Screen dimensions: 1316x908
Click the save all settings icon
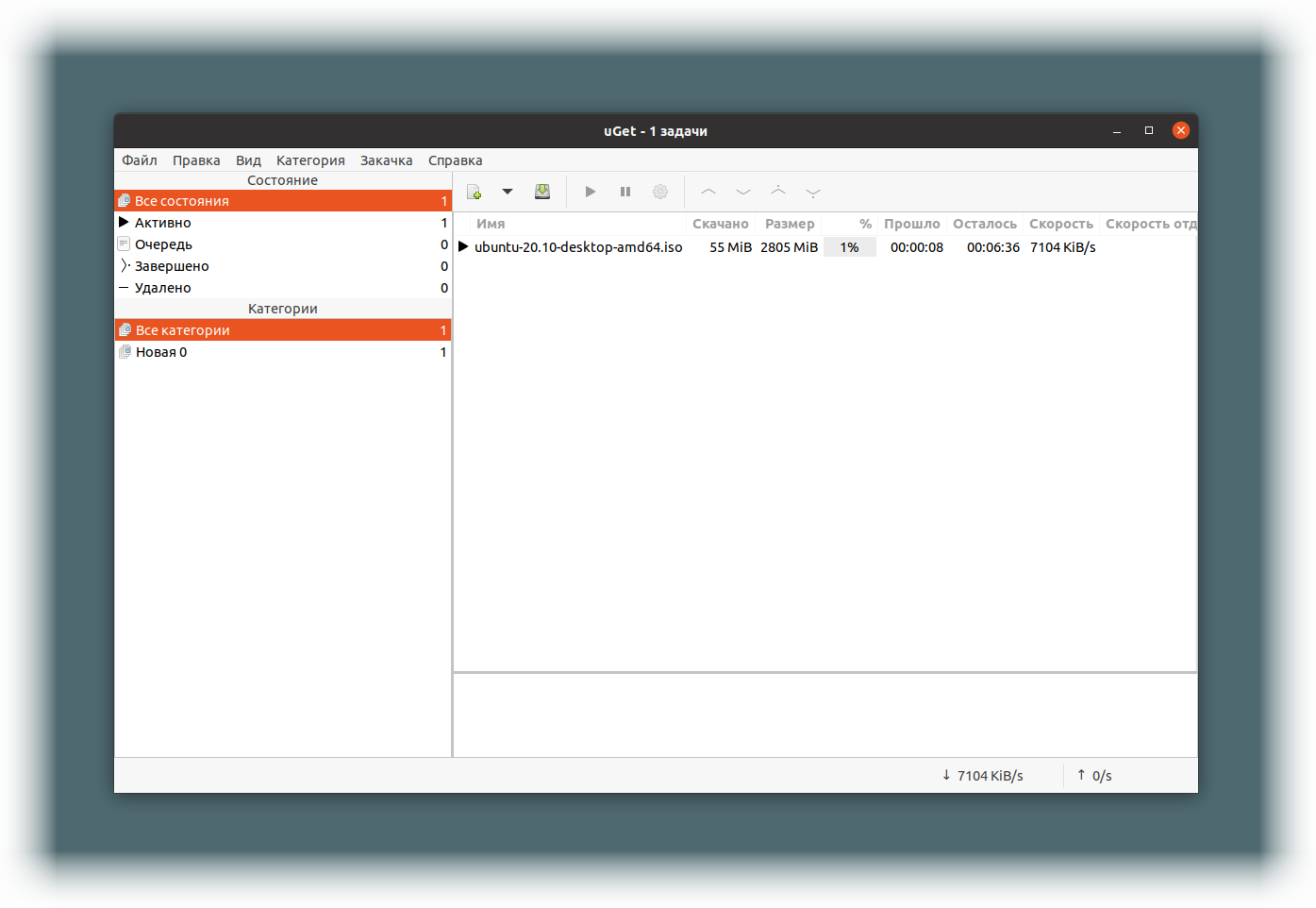coord(542,192)
